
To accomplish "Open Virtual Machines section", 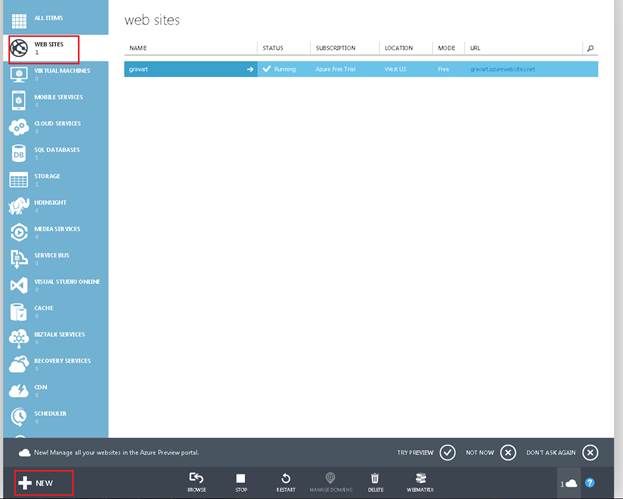I will [56, 74].
